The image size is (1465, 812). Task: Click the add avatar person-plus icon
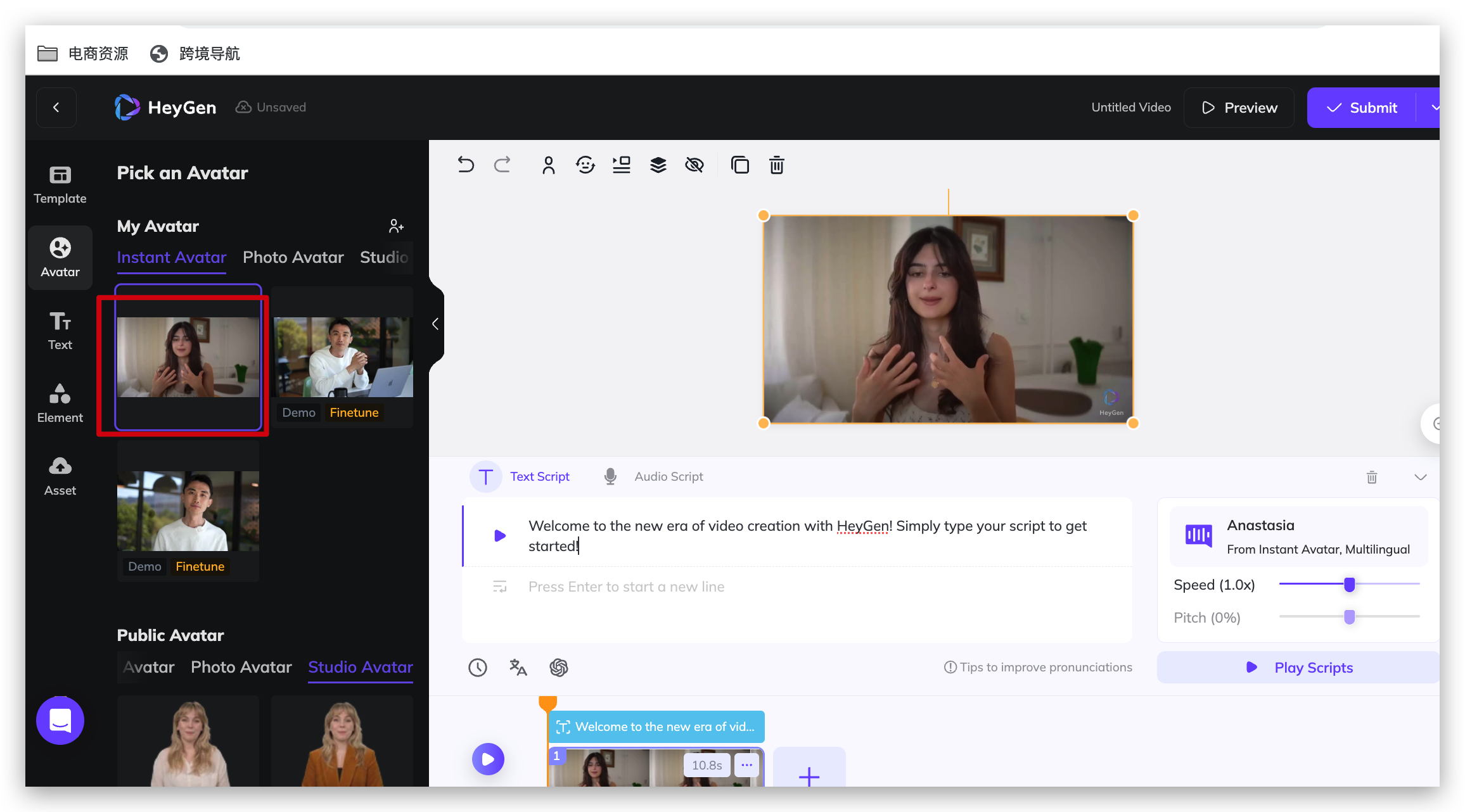pyautogui.click(x=396, y=226)
